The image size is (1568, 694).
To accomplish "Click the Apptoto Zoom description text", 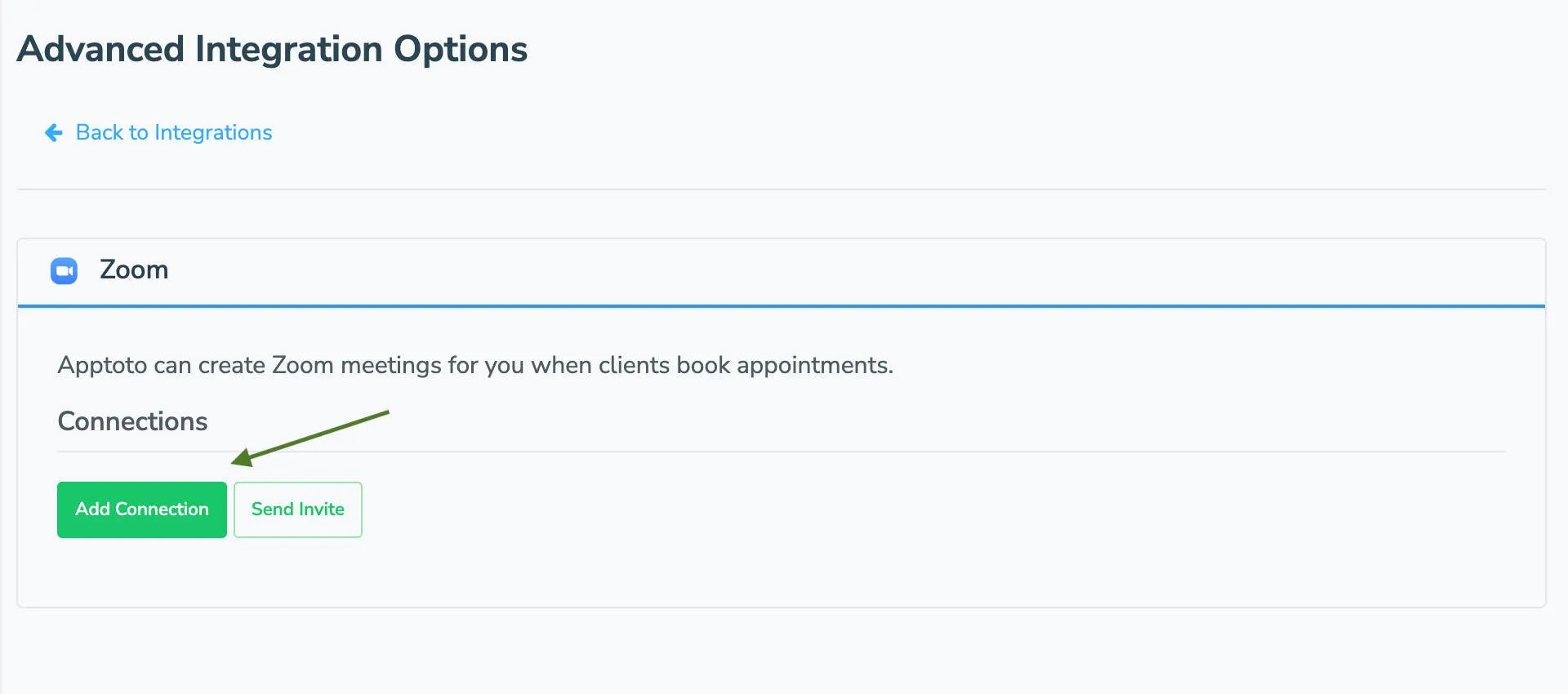I will [x=475, y=365].
